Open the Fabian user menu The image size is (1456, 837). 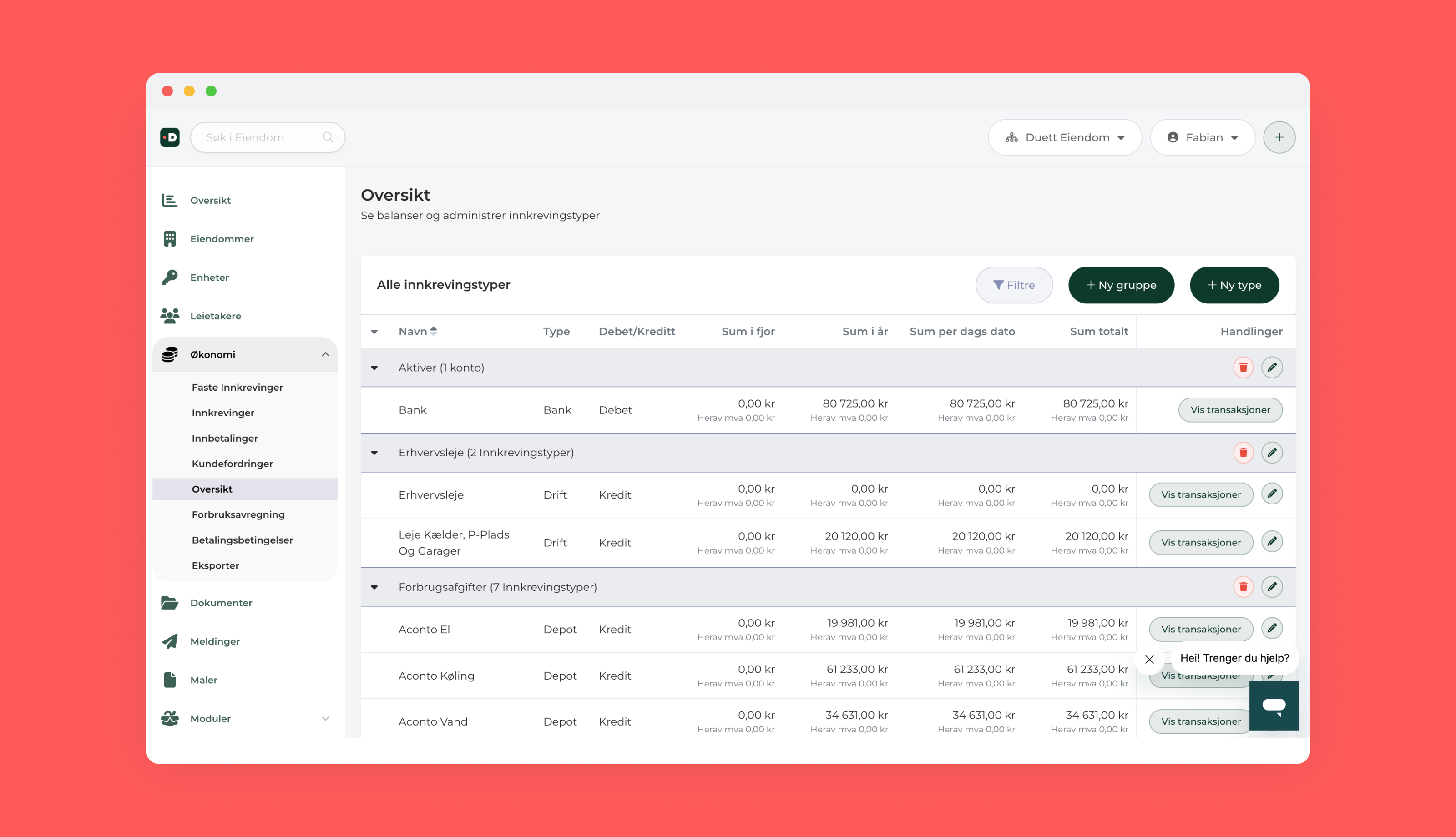(x=1202, y=137)
